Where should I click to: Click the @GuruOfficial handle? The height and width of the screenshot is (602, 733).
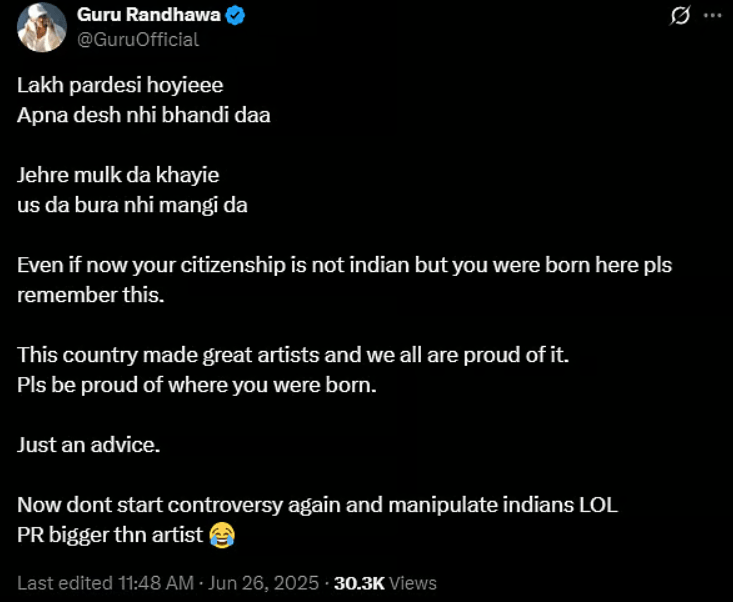[x=138, y=40]
